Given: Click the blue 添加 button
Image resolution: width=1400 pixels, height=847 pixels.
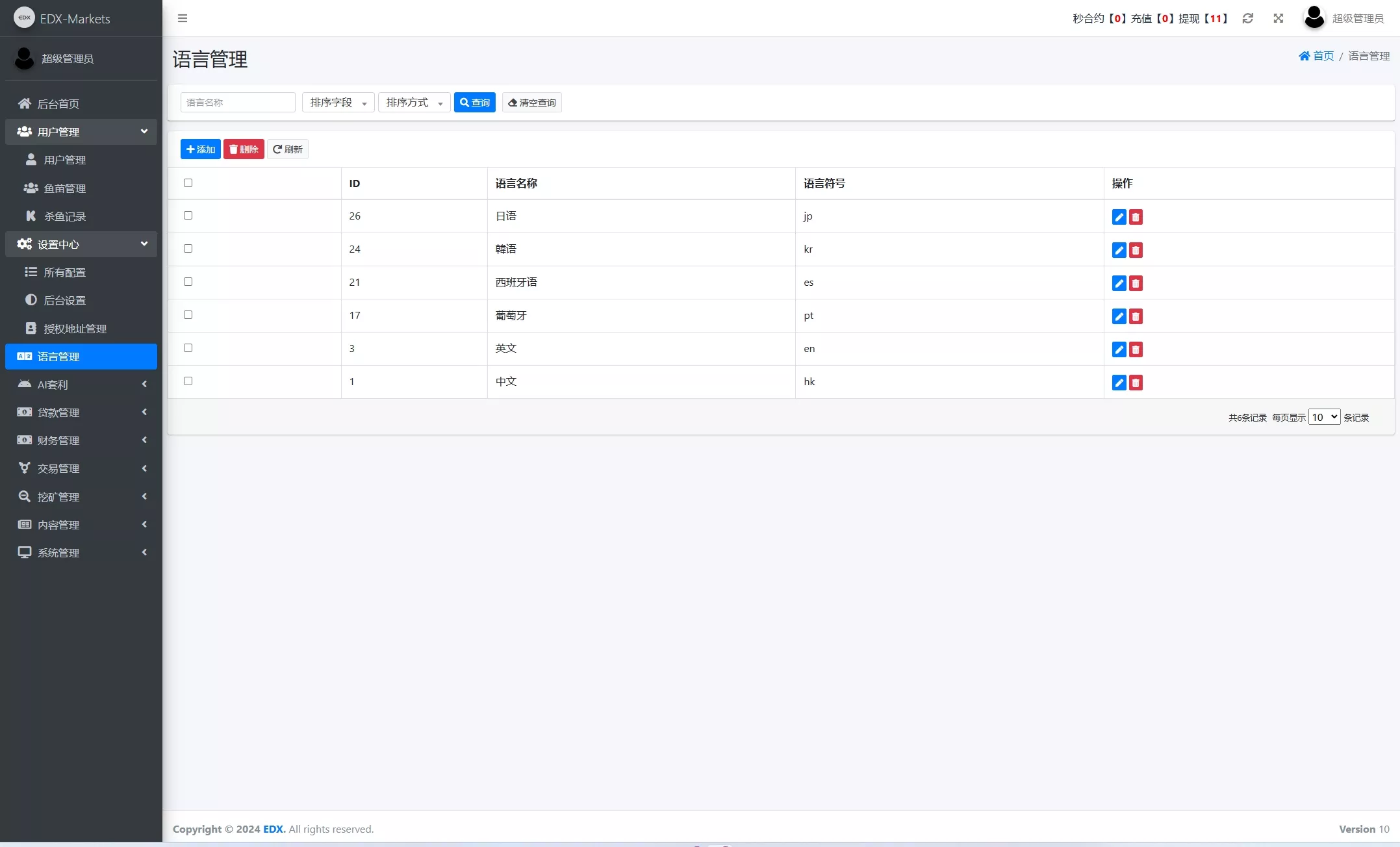Looking at the screenshot, I should tap(200, 149).
